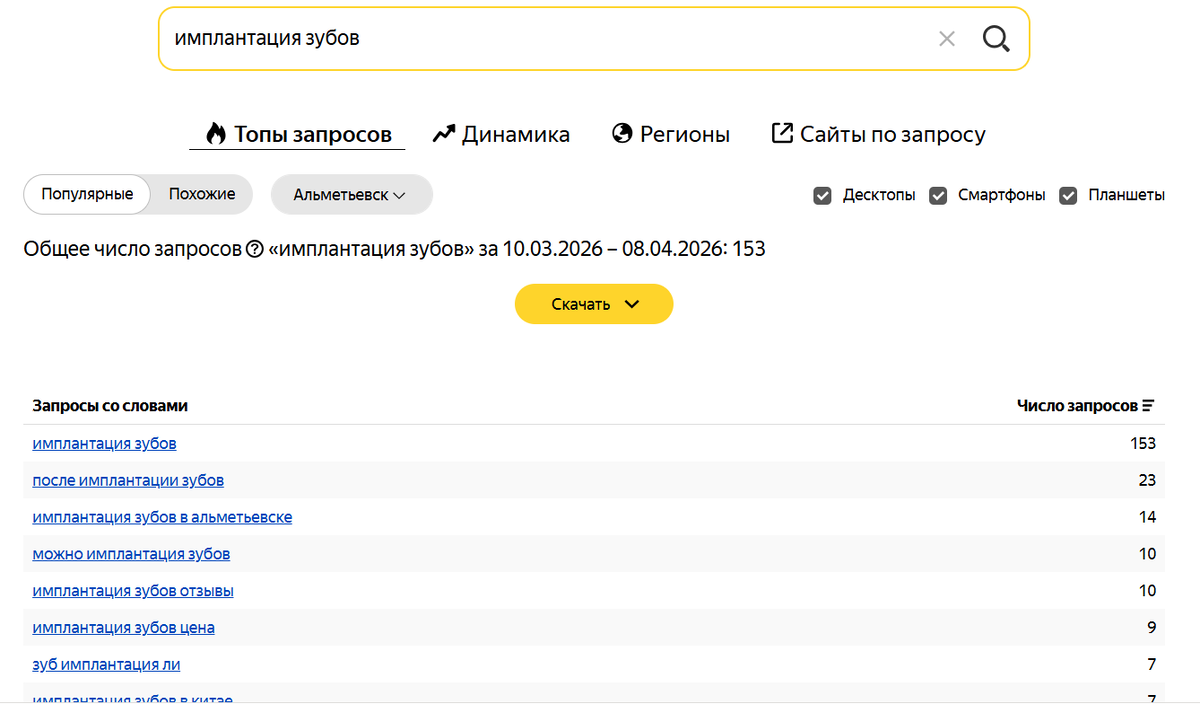Click the flame icon of Топы запросов
This screenshot has width=1200, height=704.
tap(216, 134)
